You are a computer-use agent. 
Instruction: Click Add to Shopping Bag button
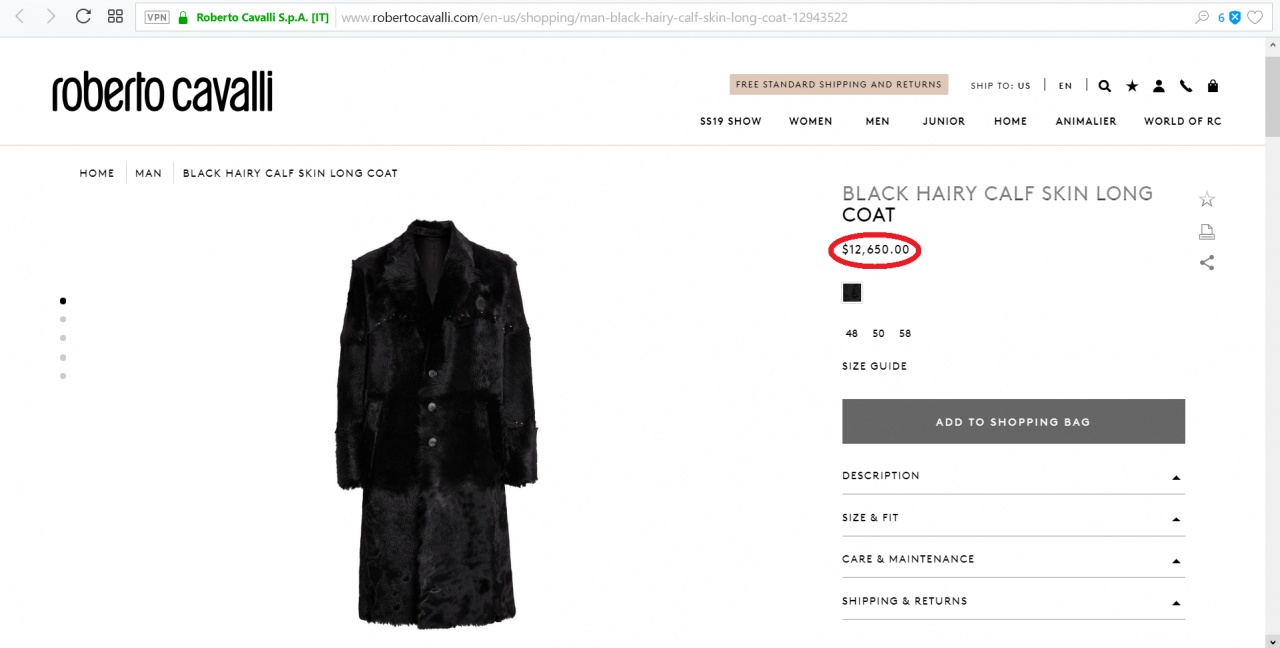point(1013,422)
